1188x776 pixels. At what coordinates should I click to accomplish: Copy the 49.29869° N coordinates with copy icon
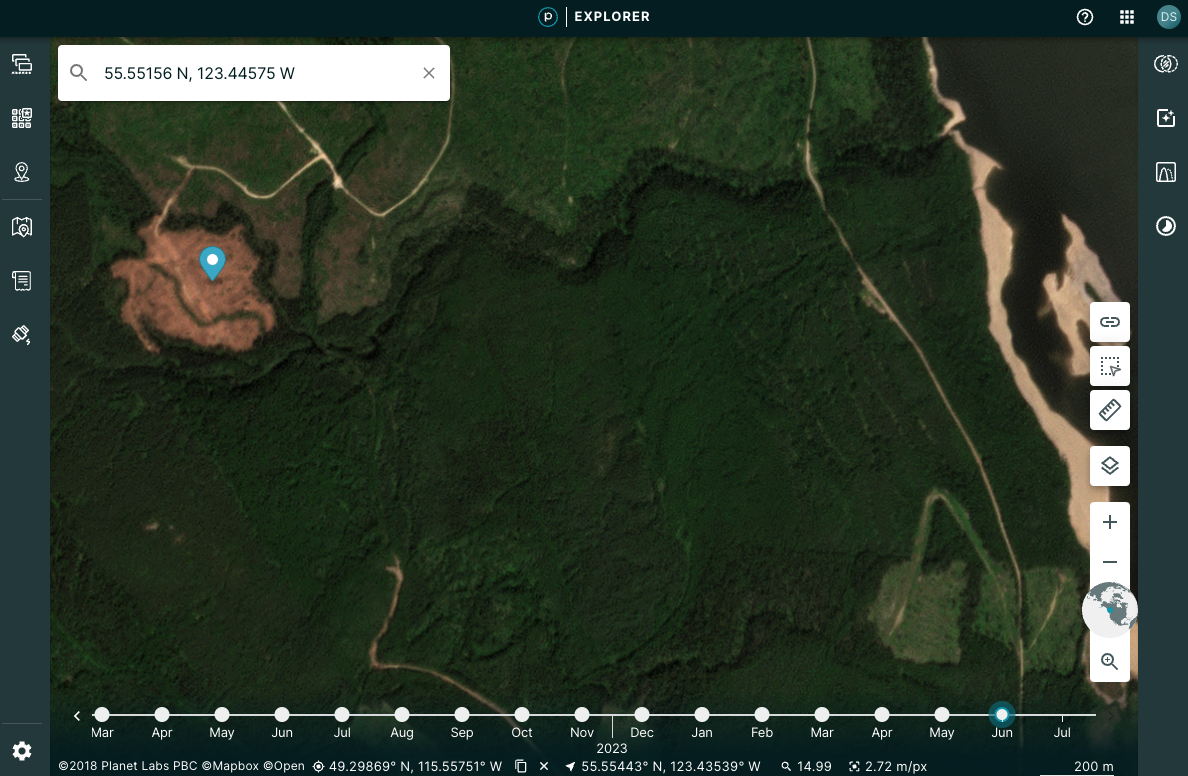[x=521, y=766]
